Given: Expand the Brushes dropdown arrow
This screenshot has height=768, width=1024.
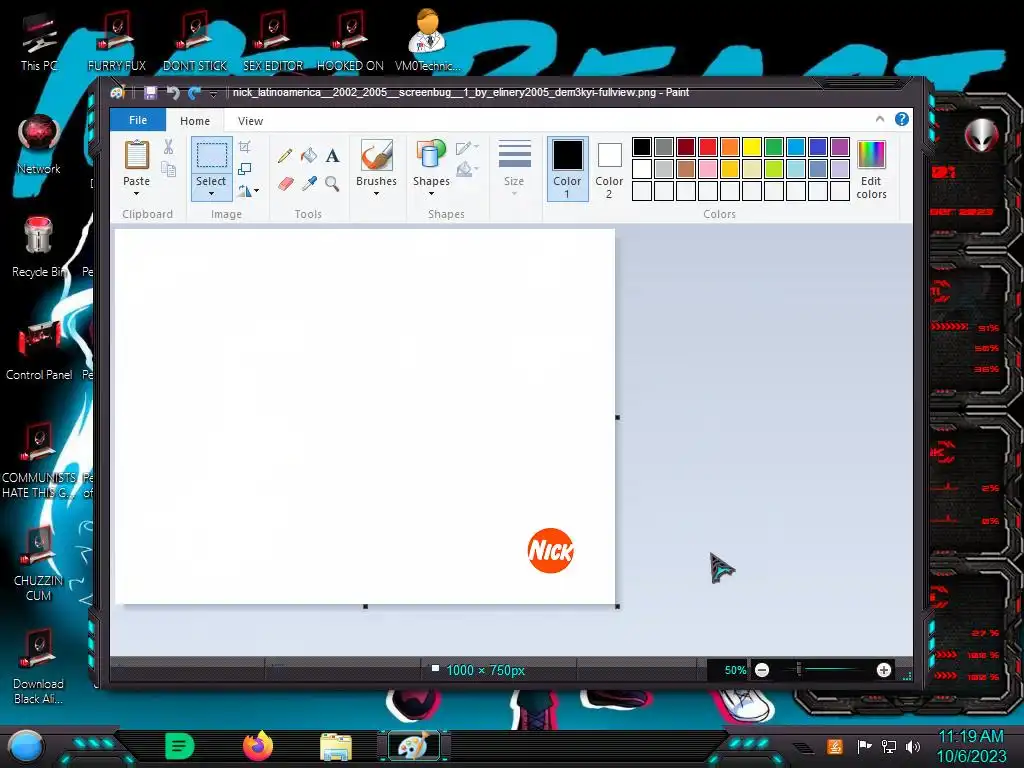Looking at the screenshot, I should click(x=377, y=193).
